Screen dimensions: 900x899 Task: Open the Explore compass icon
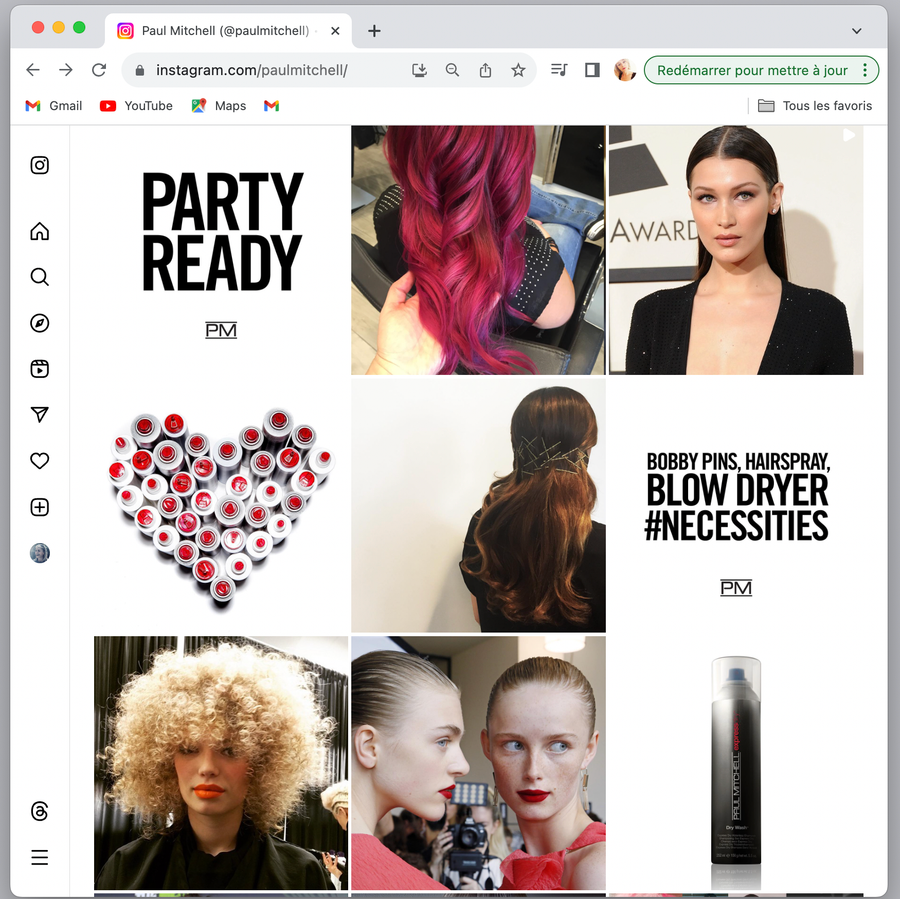click(40, 323)
